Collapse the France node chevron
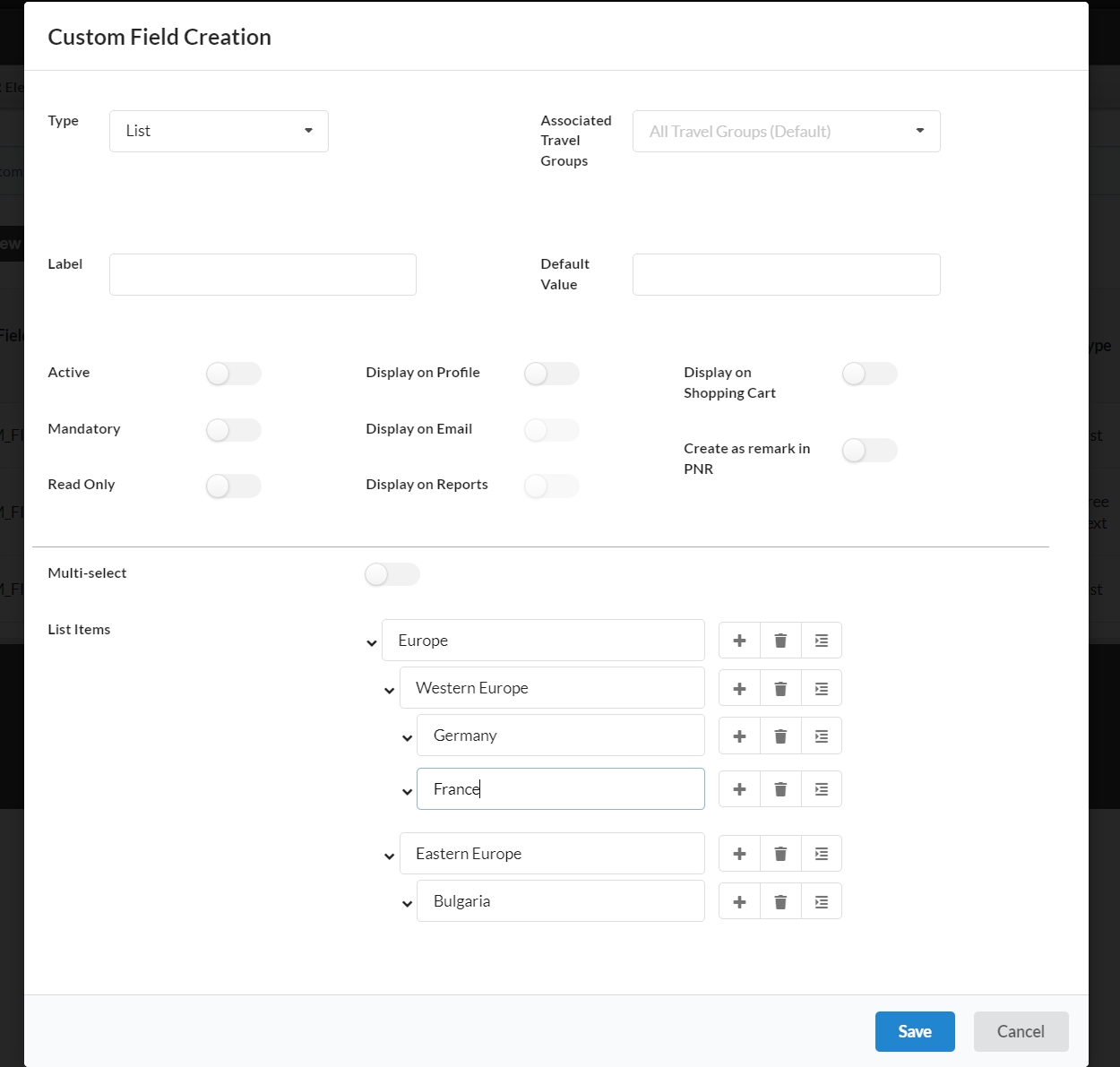1120x1067 pixels. click(407, 792)
